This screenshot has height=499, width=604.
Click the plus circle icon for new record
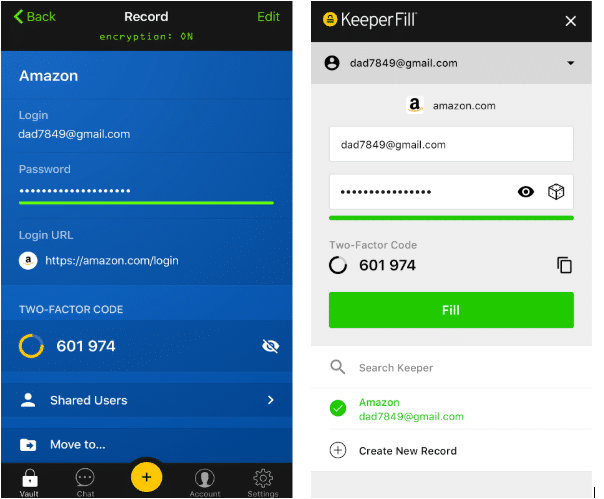pos(338,450)
